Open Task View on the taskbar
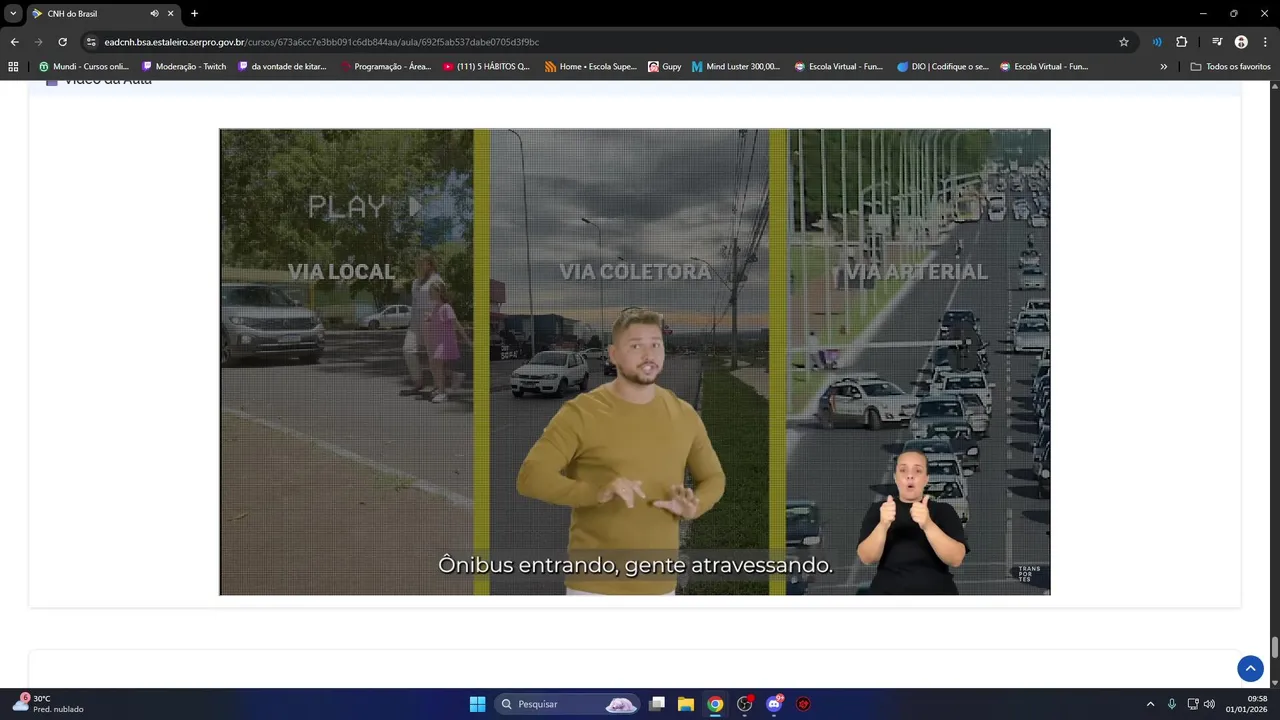 [x=657, y=704]
